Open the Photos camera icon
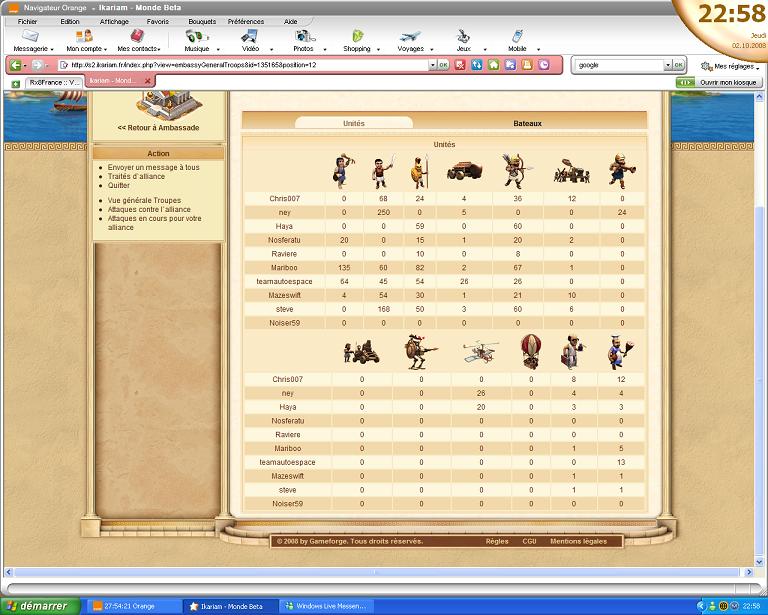This screenshot has height=615, width=768. point(304,36)
